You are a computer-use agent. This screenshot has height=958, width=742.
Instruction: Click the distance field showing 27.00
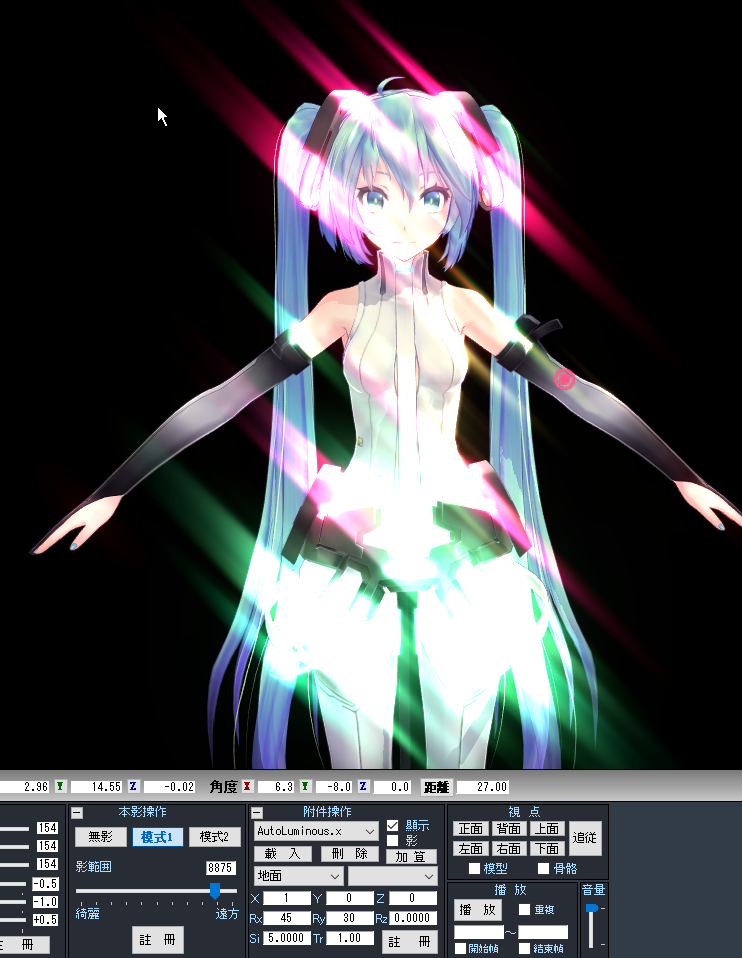pos(483,787)
